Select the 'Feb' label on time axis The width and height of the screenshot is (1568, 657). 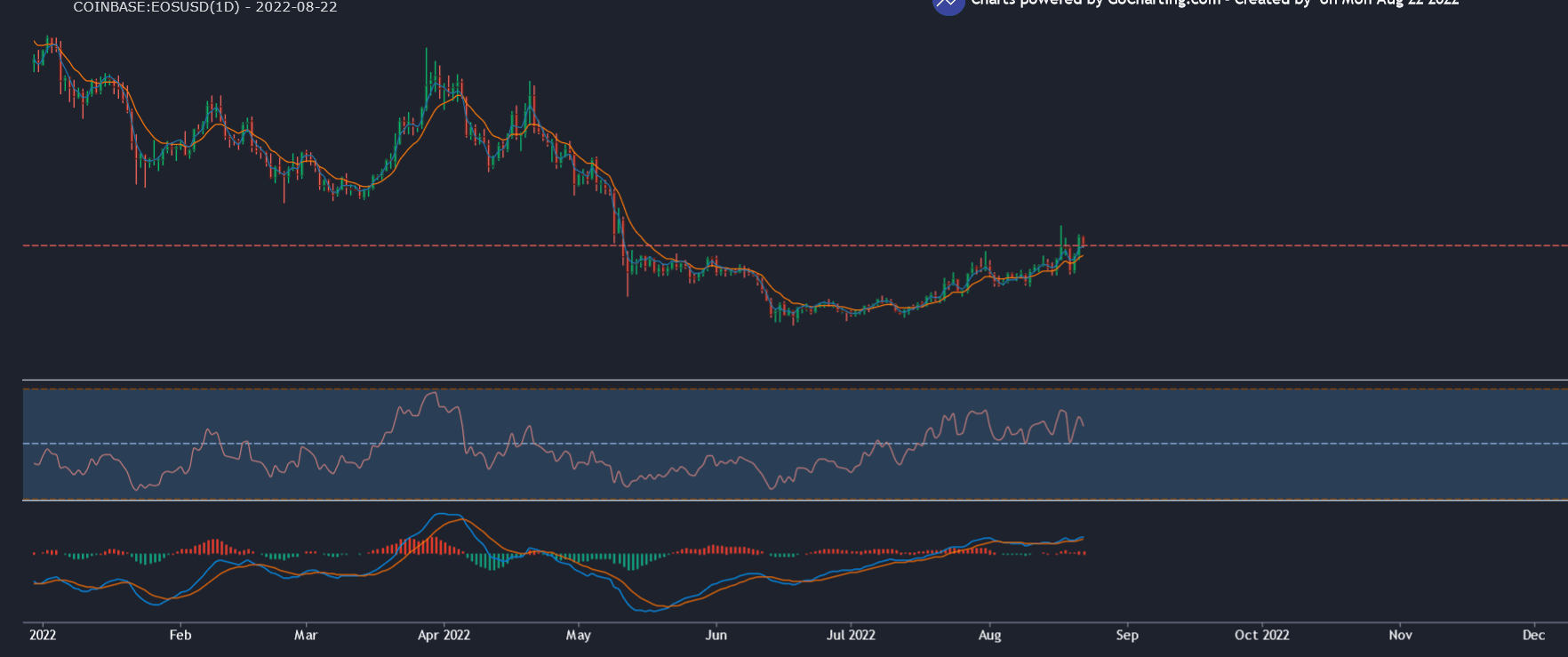point(180,635)
